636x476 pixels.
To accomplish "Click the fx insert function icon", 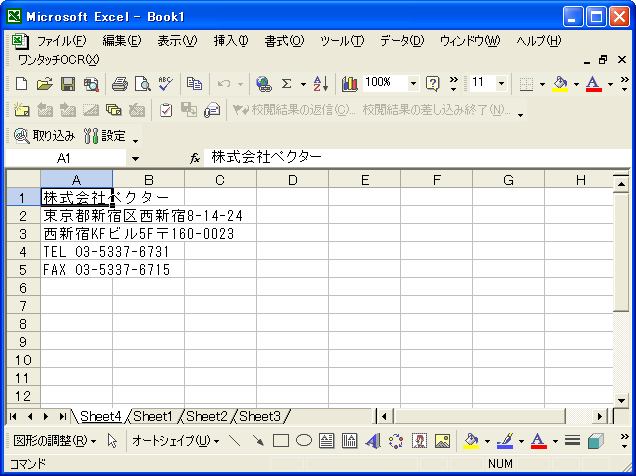I will (195, 158).
